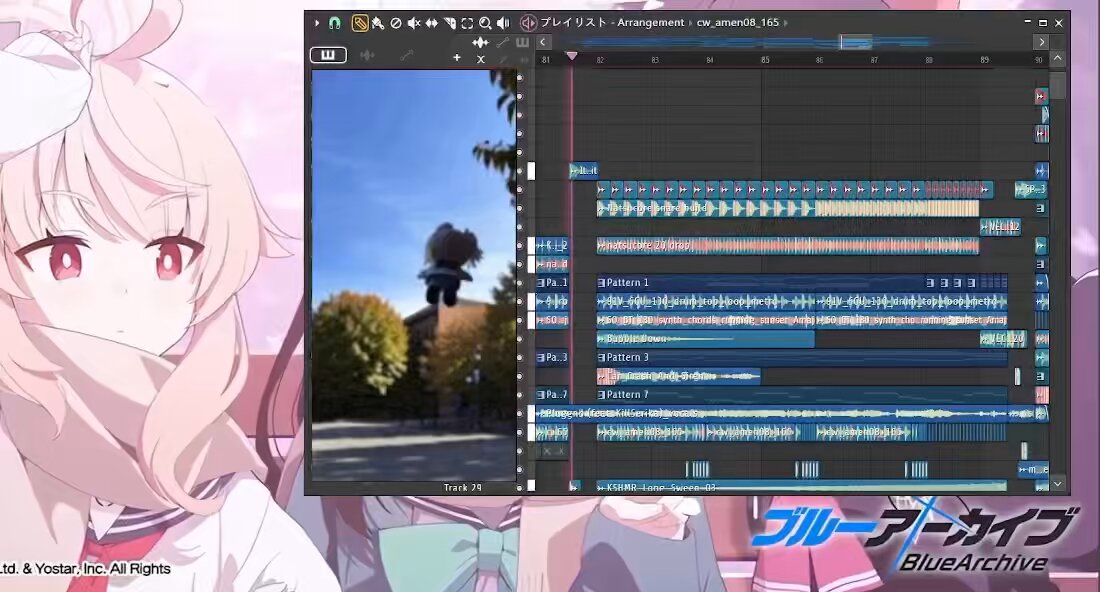This screenshot has width=1100, height=592.
Task: Click the vertical scrollbar thumb
Action: (1058, 85)
